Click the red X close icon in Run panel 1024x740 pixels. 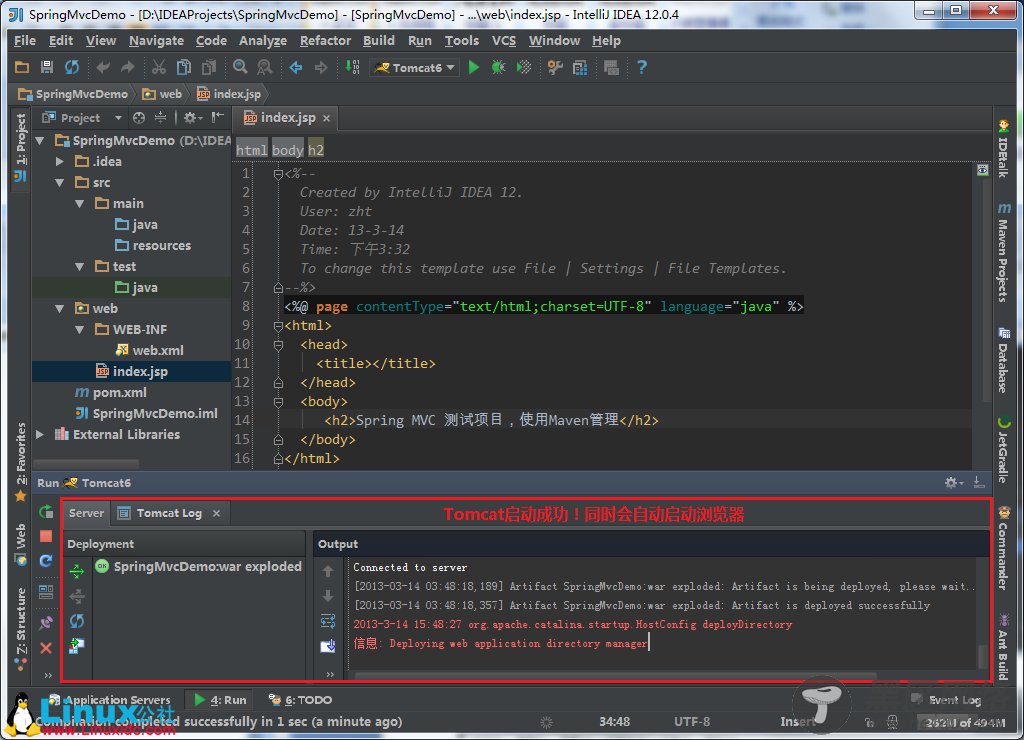(46, 648)
